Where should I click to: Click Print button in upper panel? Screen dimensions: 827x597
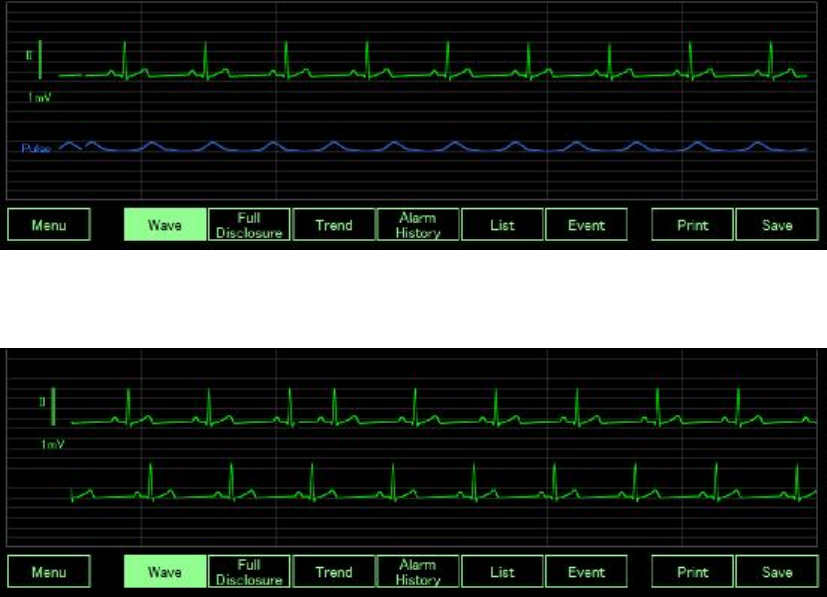[693, 225]
